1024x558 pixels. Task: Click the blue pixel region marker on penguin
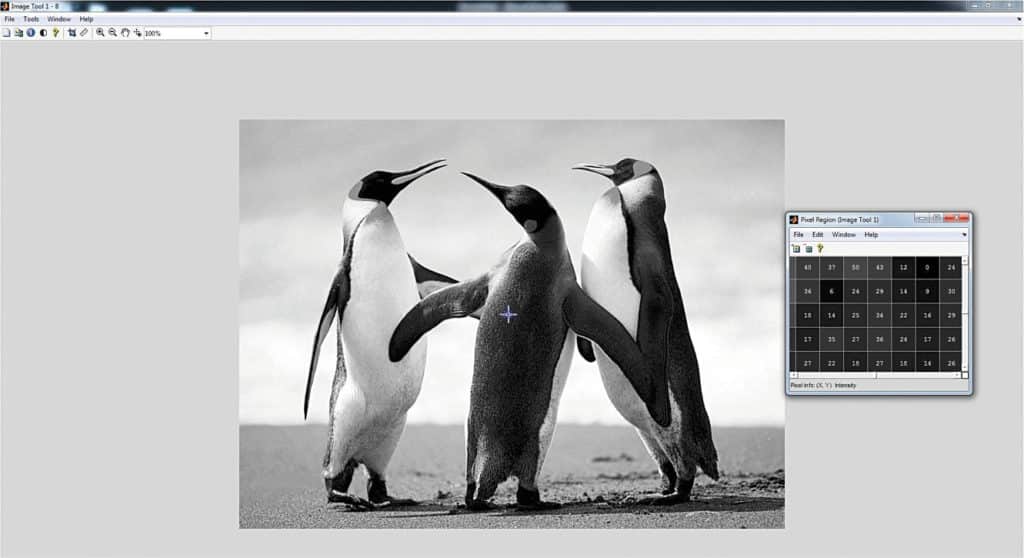tap(508, 314)
